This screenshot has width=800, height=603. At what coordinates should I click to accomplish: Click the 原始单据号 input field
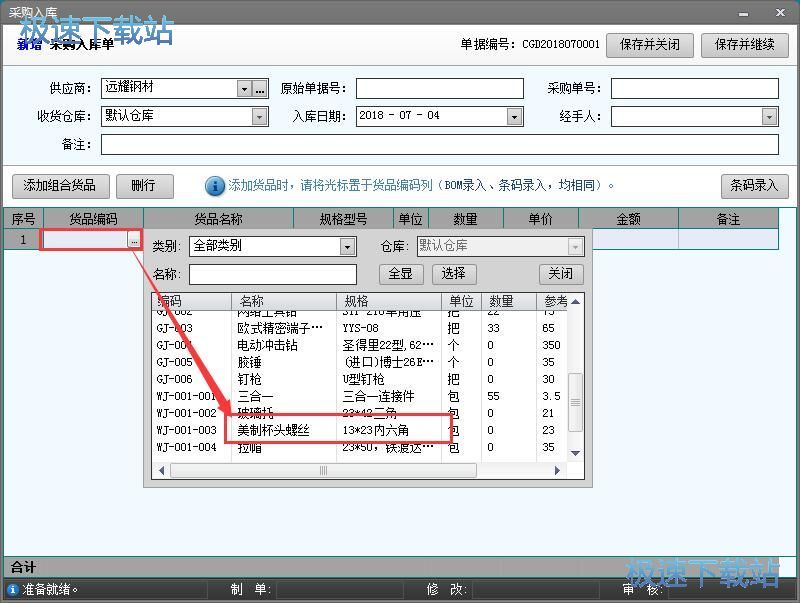click(440, 88)
